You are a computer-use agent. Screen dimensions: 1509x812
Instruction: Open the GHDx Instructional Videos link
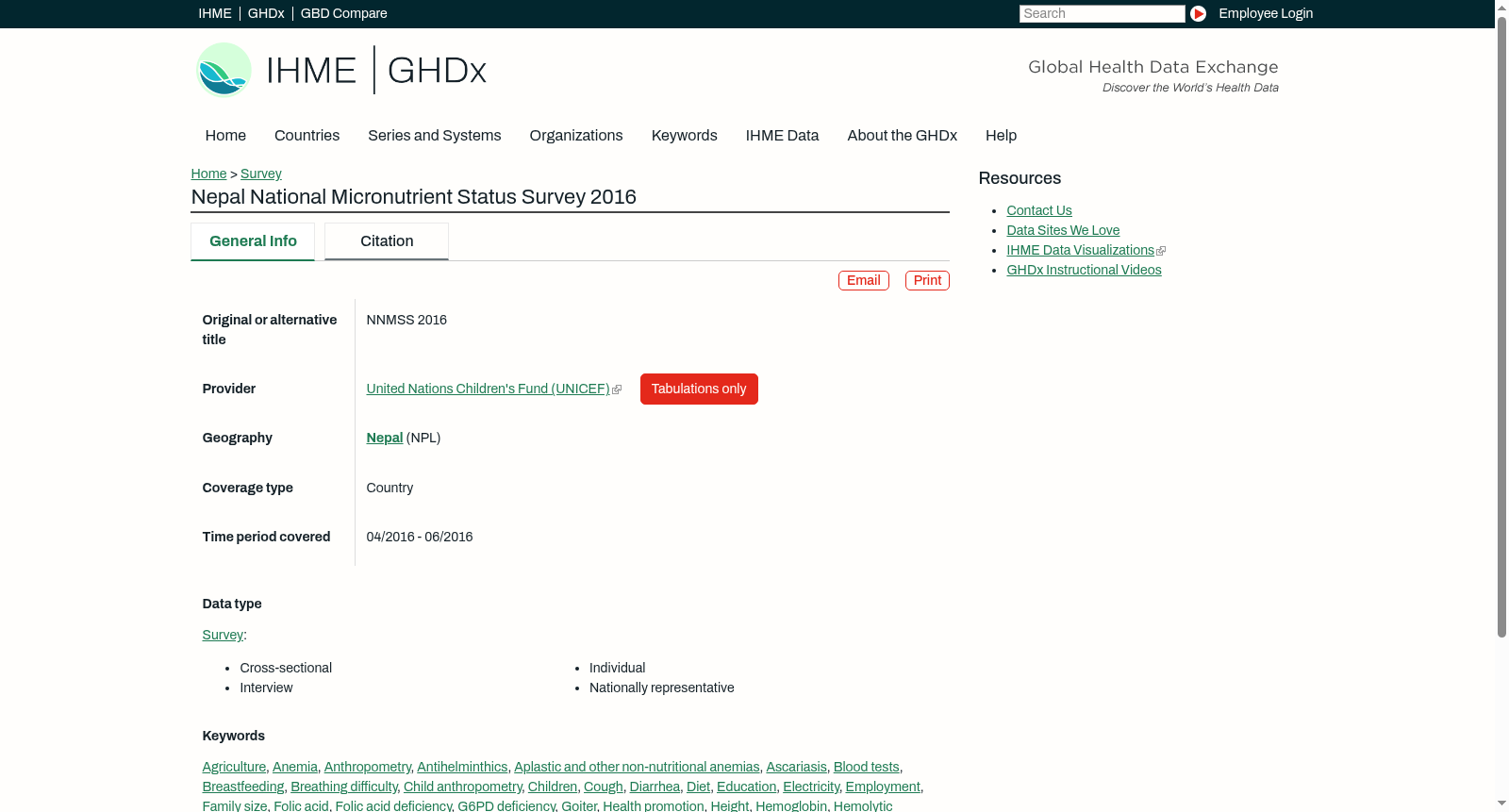click(1084, 270)
